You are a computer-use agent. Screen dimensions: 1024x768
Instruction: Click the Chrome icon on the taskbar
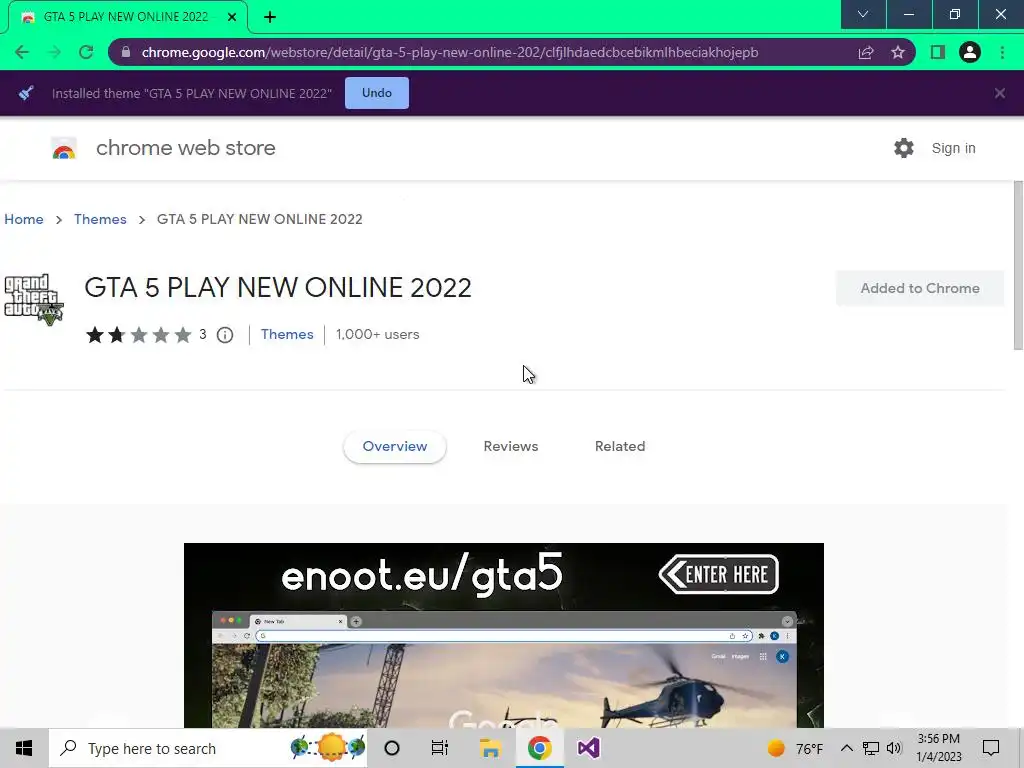point(539,748)
